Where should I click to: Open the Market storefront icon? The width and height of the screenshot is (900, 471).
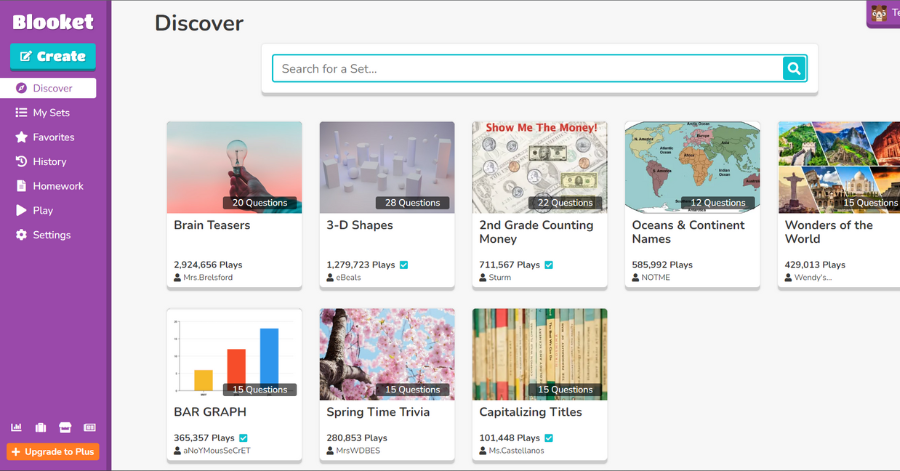[65, 427]
